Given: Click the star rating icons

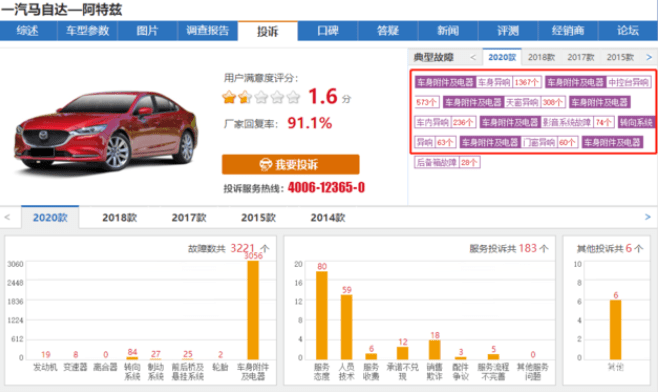Looking at the screenshot, I should click(261, 97).
